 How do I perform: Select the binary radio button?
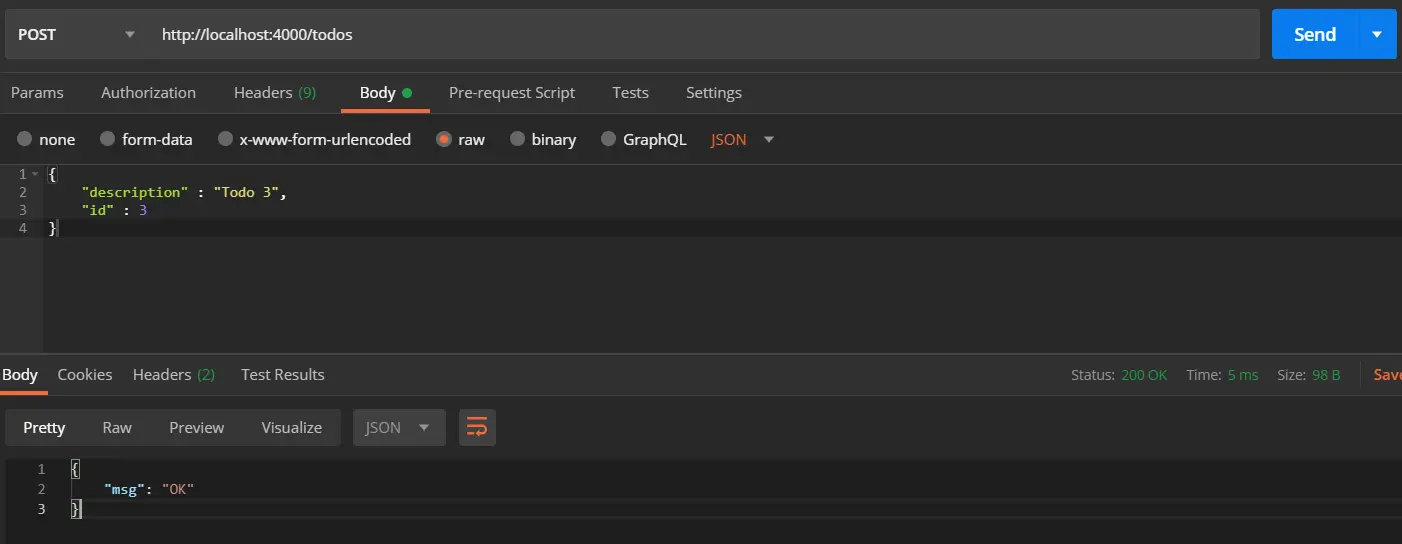click(x=517, y=140)
